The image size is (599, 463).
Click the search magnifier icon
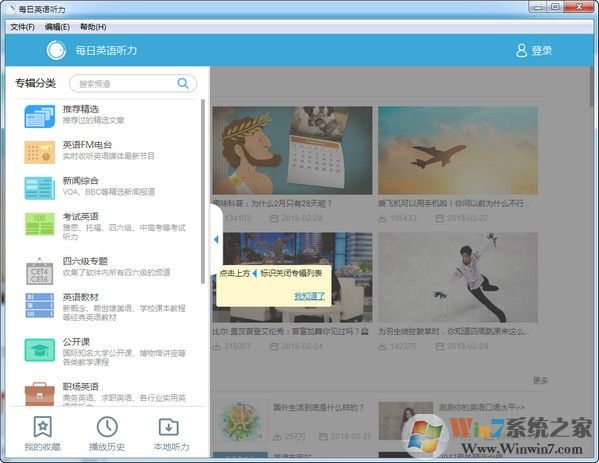point(183,83)
